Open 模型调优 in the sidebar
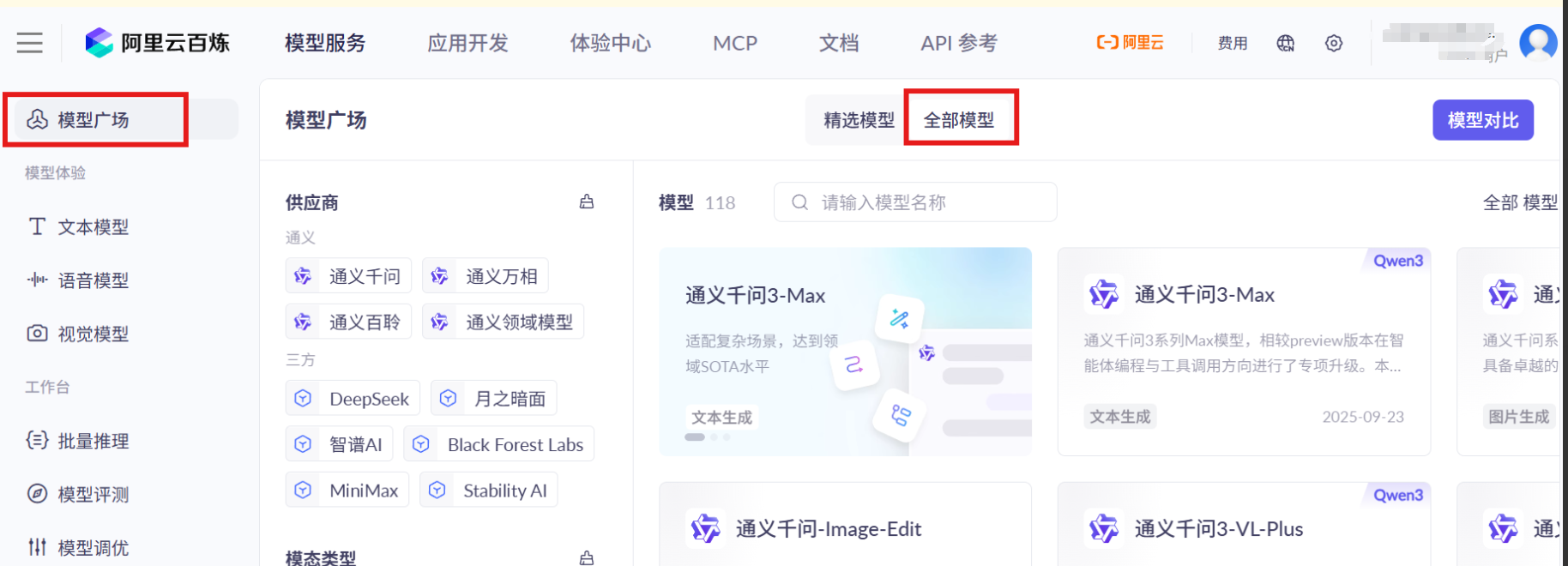The width and height of the screenshot is (1568, 566). click(93, 547)
